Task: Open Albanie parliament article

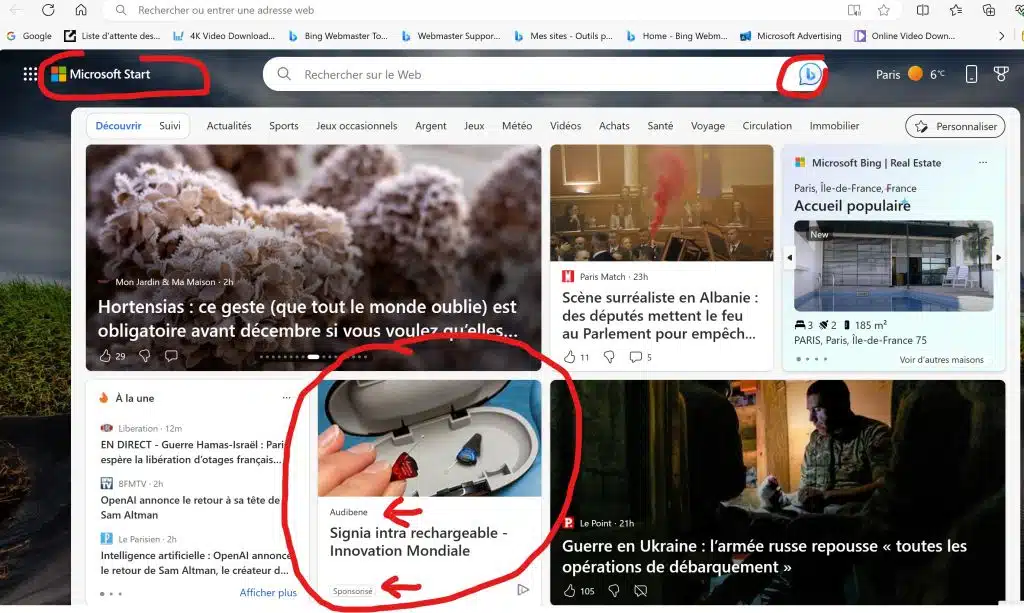Action: pyautogui.click(x=660, y=315)
